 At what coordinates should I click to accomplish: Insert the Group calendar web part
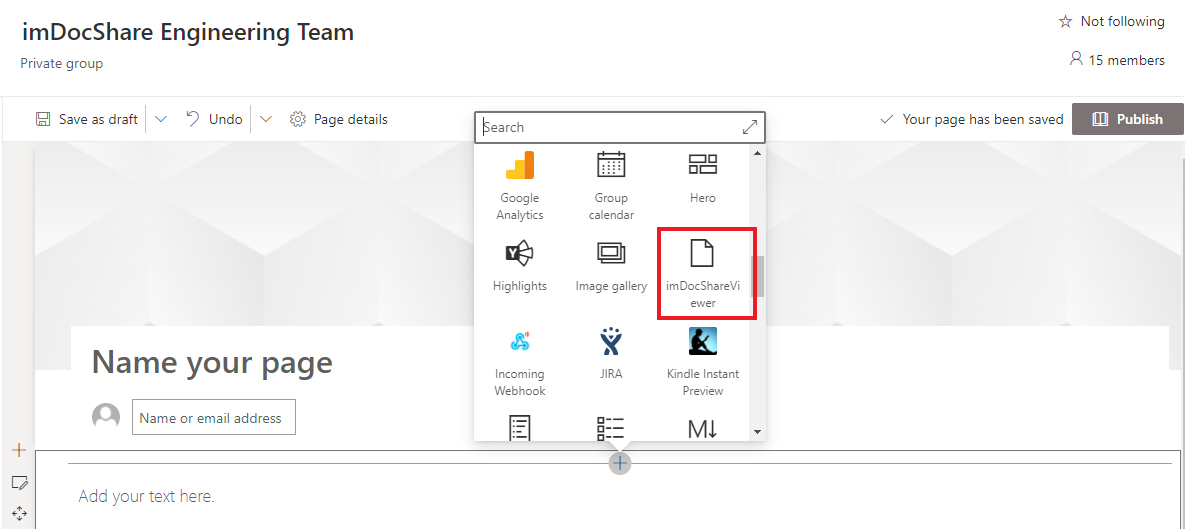point(611,185)
